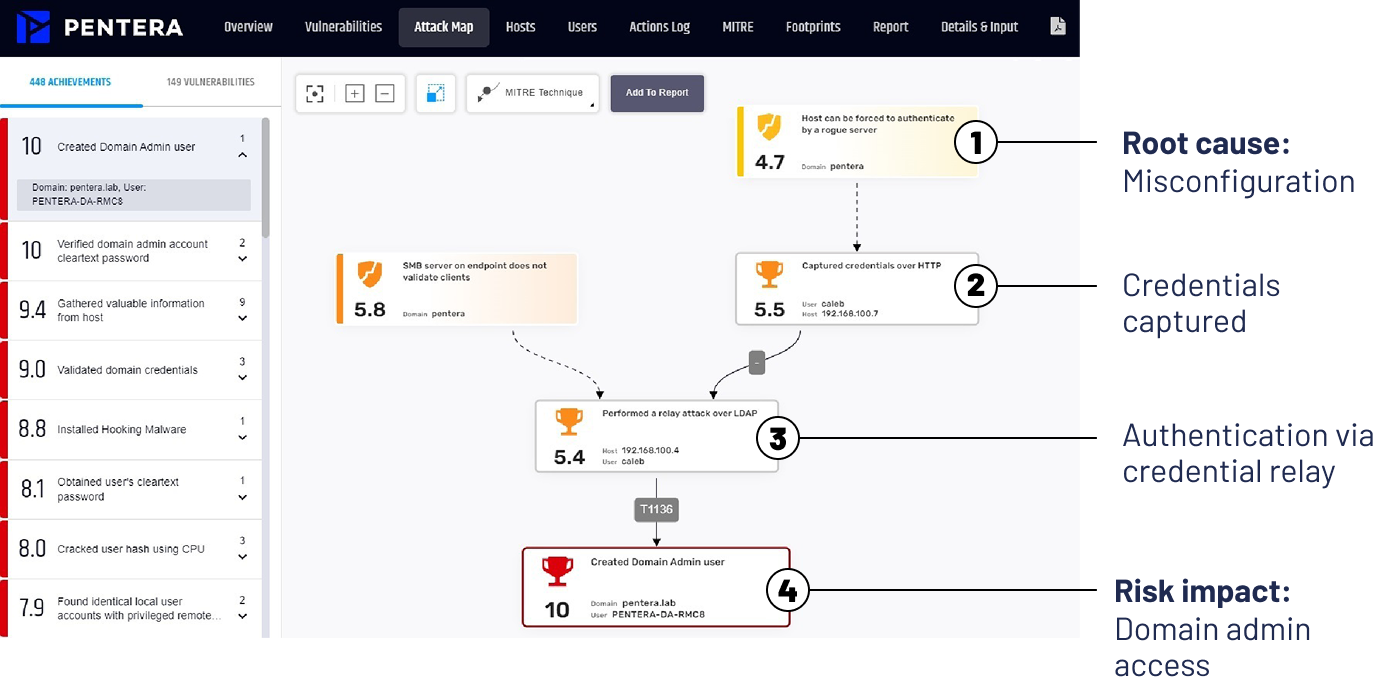Select the Created Domain Admin user map node
Image resolution: width=1400 pixels, height=682 pixels.
[x=656, y=587]
